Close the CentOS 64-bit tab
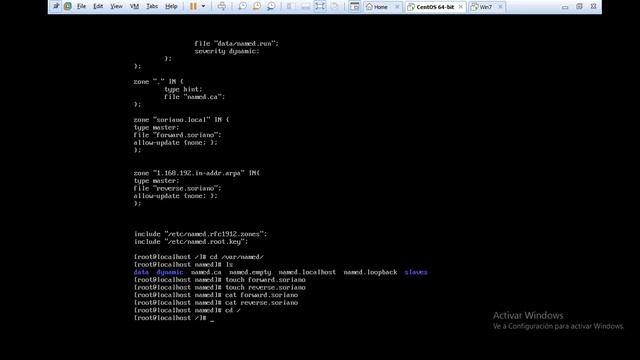The width and height of the screenshot is (640, 360). pyautogui.click(x=461, y=7)
